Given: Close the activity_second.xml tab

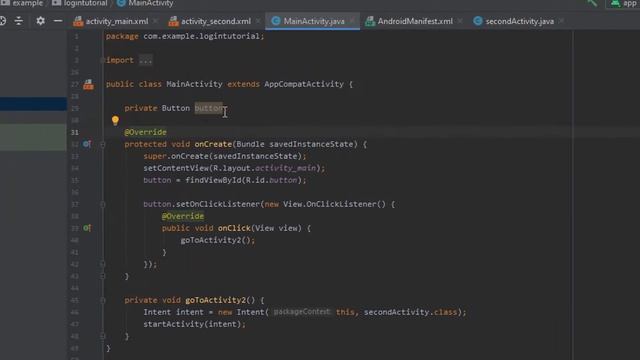Looking at the screenshot, I should (x=258, y=21).
